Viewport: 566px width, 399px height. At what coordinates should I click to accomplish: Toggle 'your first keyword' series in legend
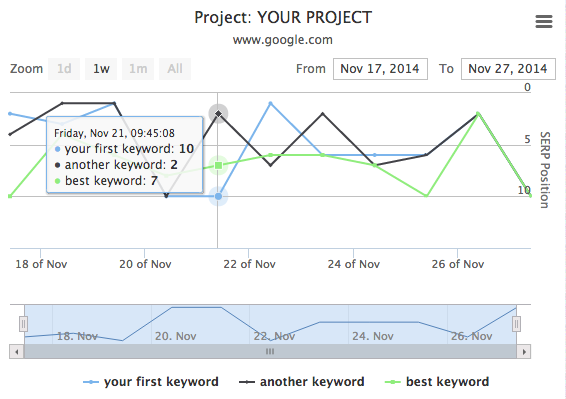[x=151, y=382]
